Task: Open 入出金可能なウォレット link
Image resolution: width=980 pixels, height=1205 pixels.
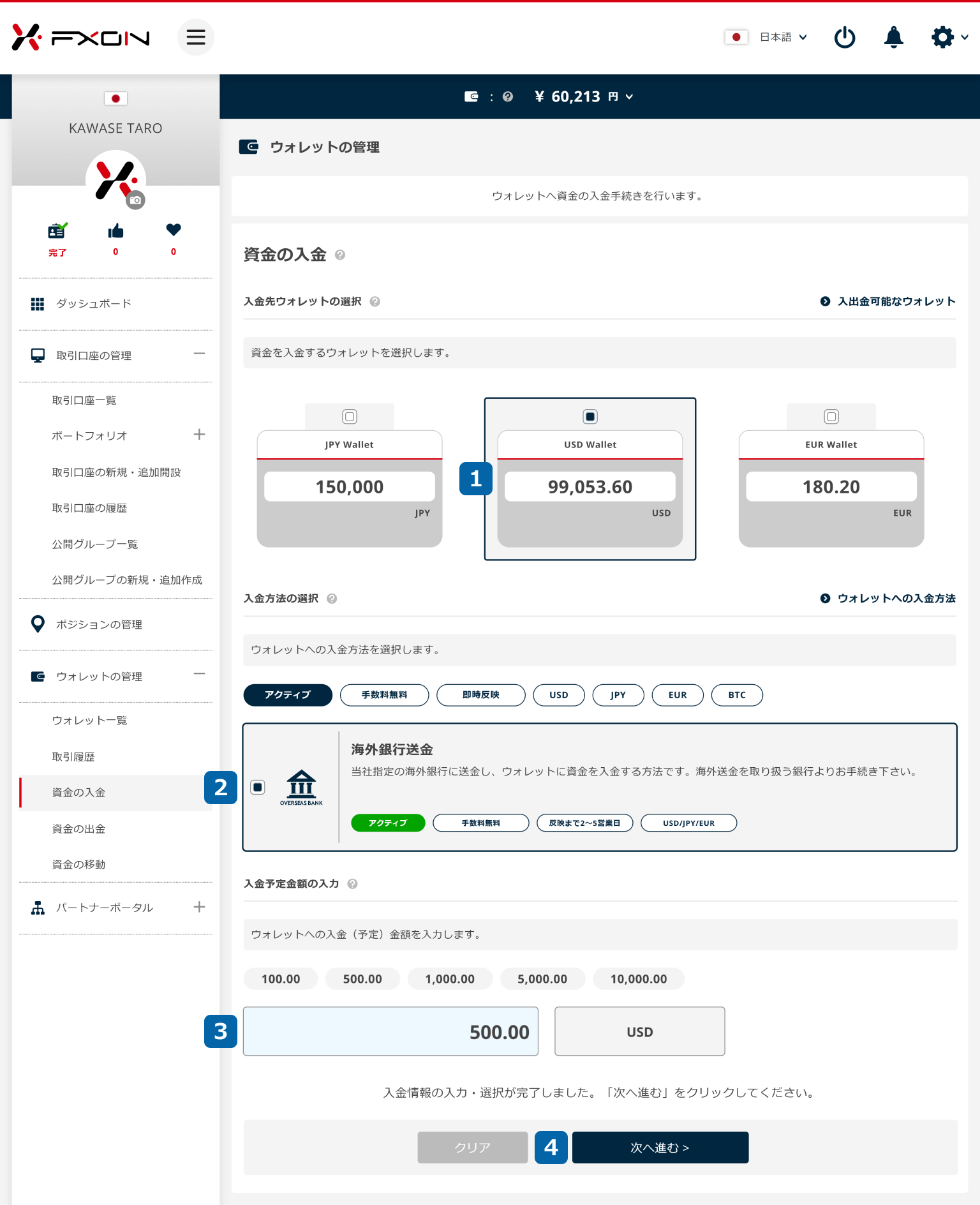Action: pos(887,301)
